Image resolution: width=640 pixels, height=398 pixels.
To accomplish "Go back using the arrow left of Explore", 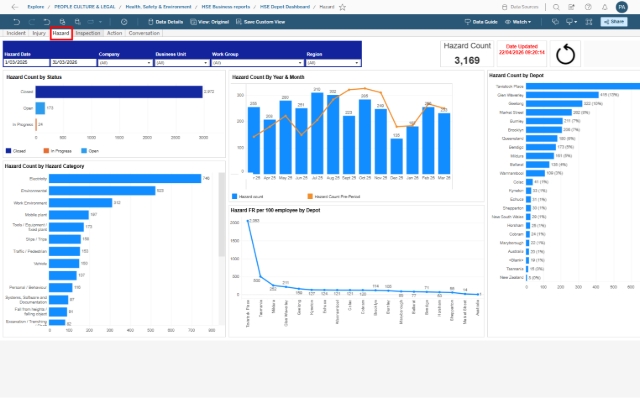I will (x=15, y=7).
